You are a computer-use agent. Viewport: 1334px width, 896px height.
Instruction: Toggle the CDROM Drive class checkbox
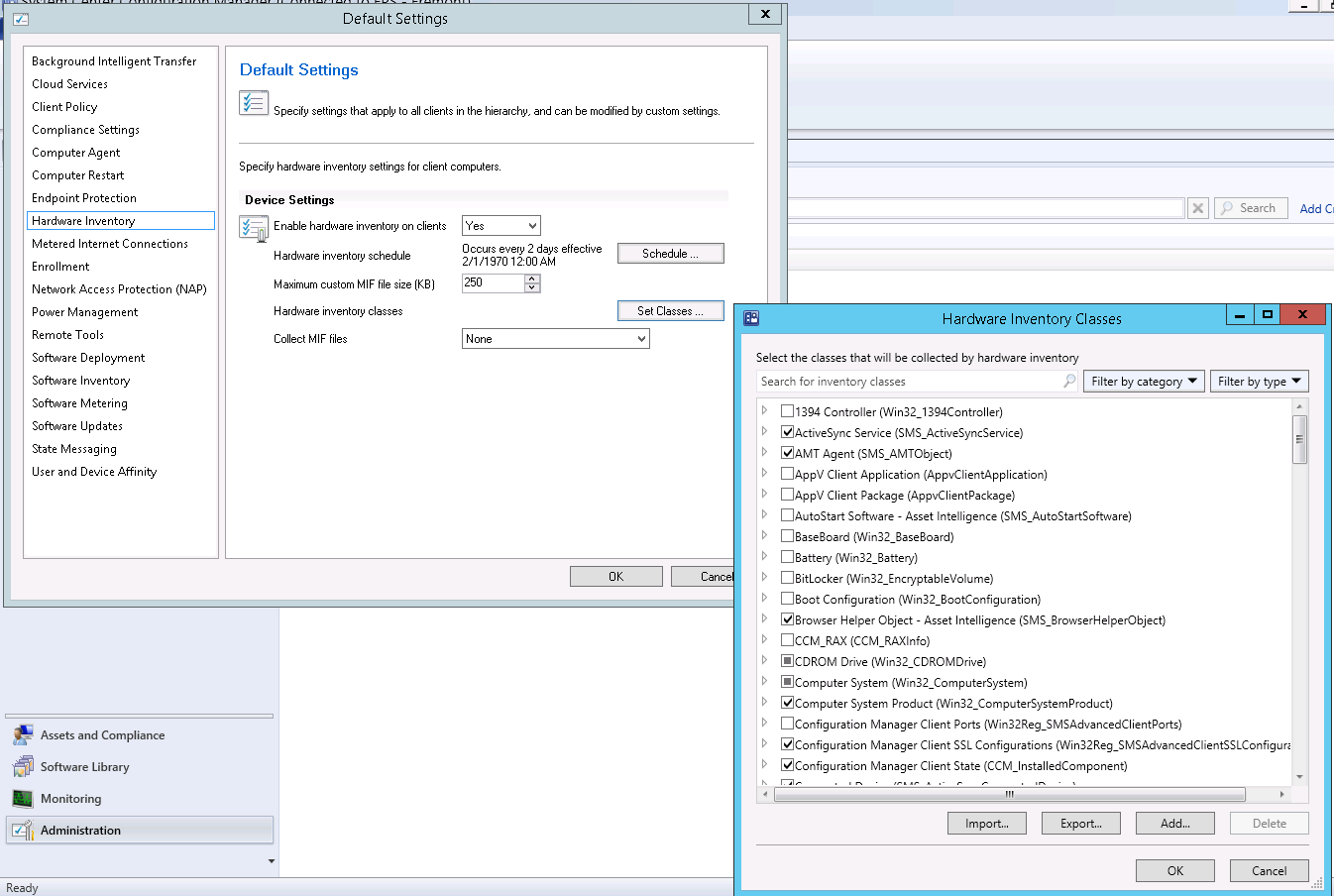click(787, 661)
